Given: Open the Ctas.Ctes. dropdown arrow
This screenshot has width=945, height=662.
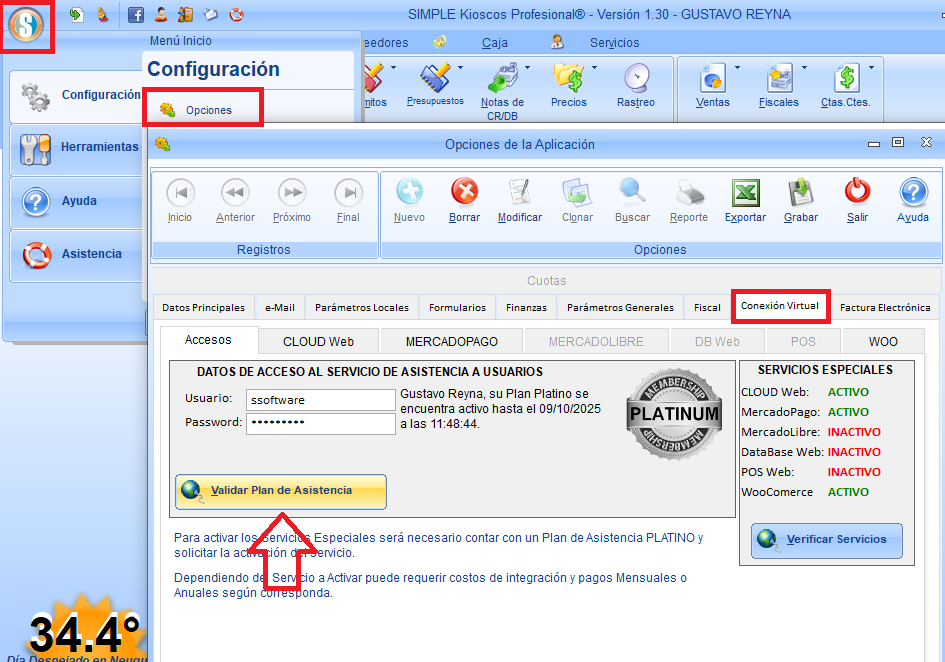Looking at the screenshot, I should (x=871, y=68).
